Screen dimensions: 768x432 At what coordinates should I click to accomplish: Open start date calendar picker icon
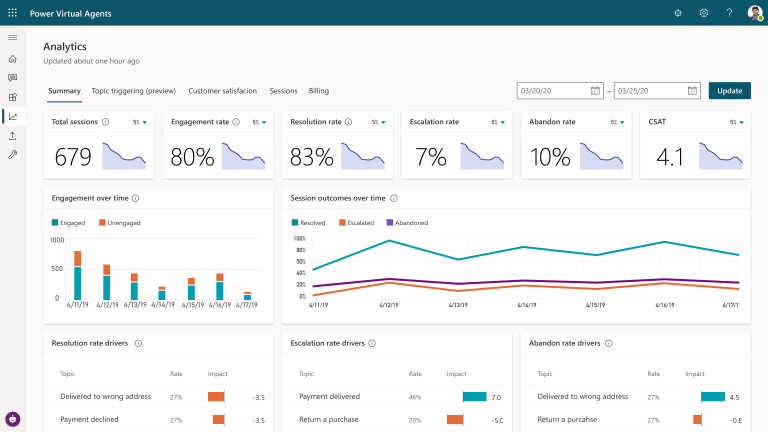[x=596, y=91]
